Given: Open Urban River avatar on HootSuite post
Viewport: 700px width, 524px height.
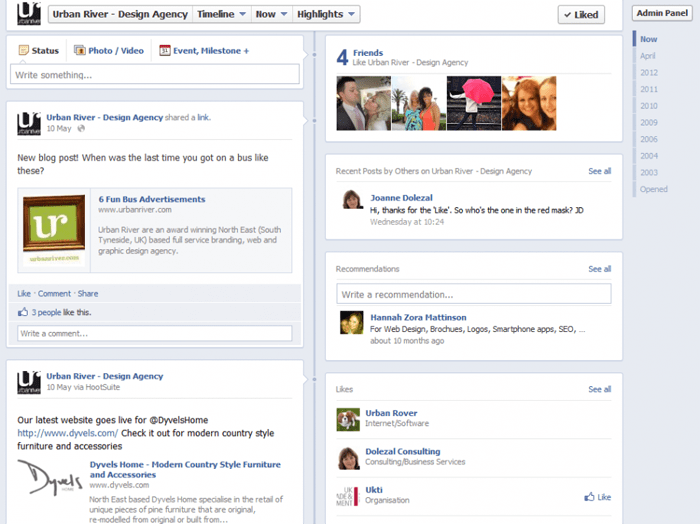Looking at the screenshot, I should coord(29,382).
